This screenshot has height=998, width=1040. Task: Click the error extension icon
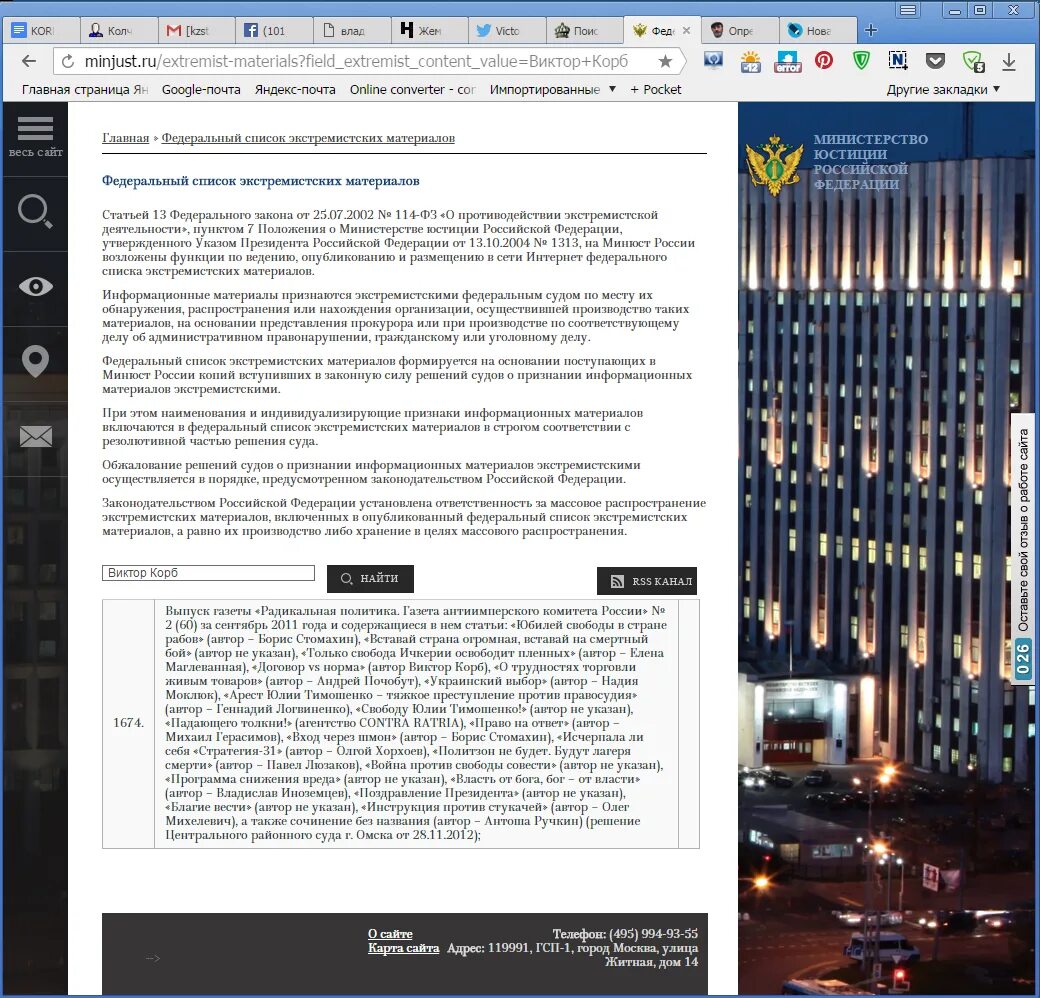pos(788,62)
